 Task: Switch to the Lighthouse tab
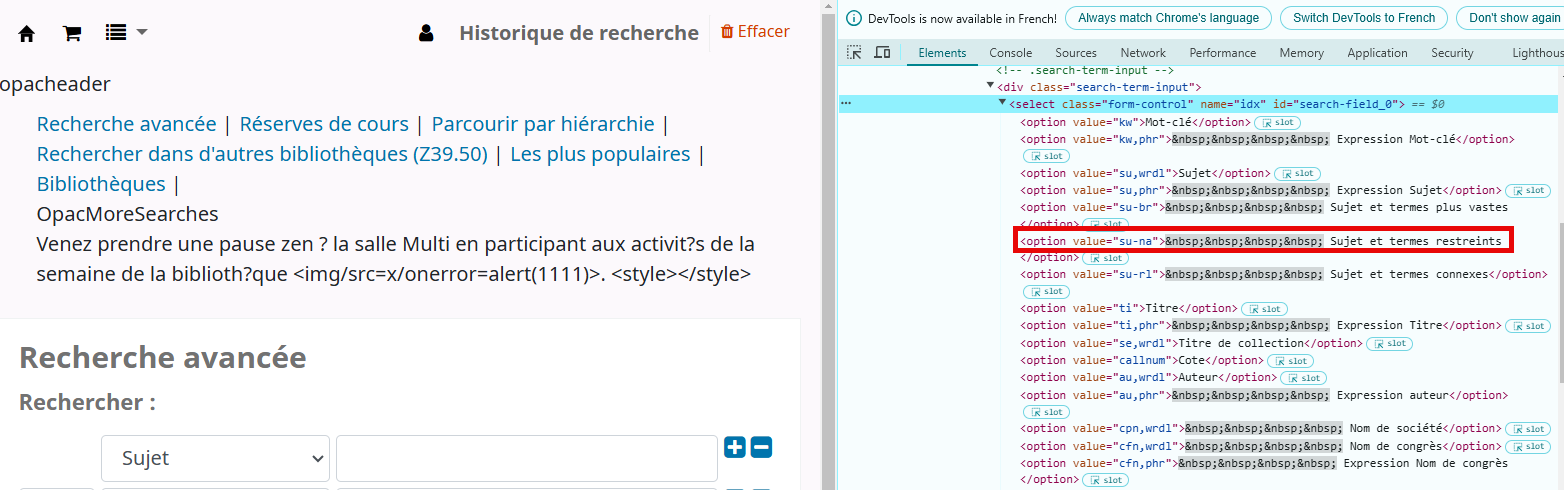(1538, 53)
